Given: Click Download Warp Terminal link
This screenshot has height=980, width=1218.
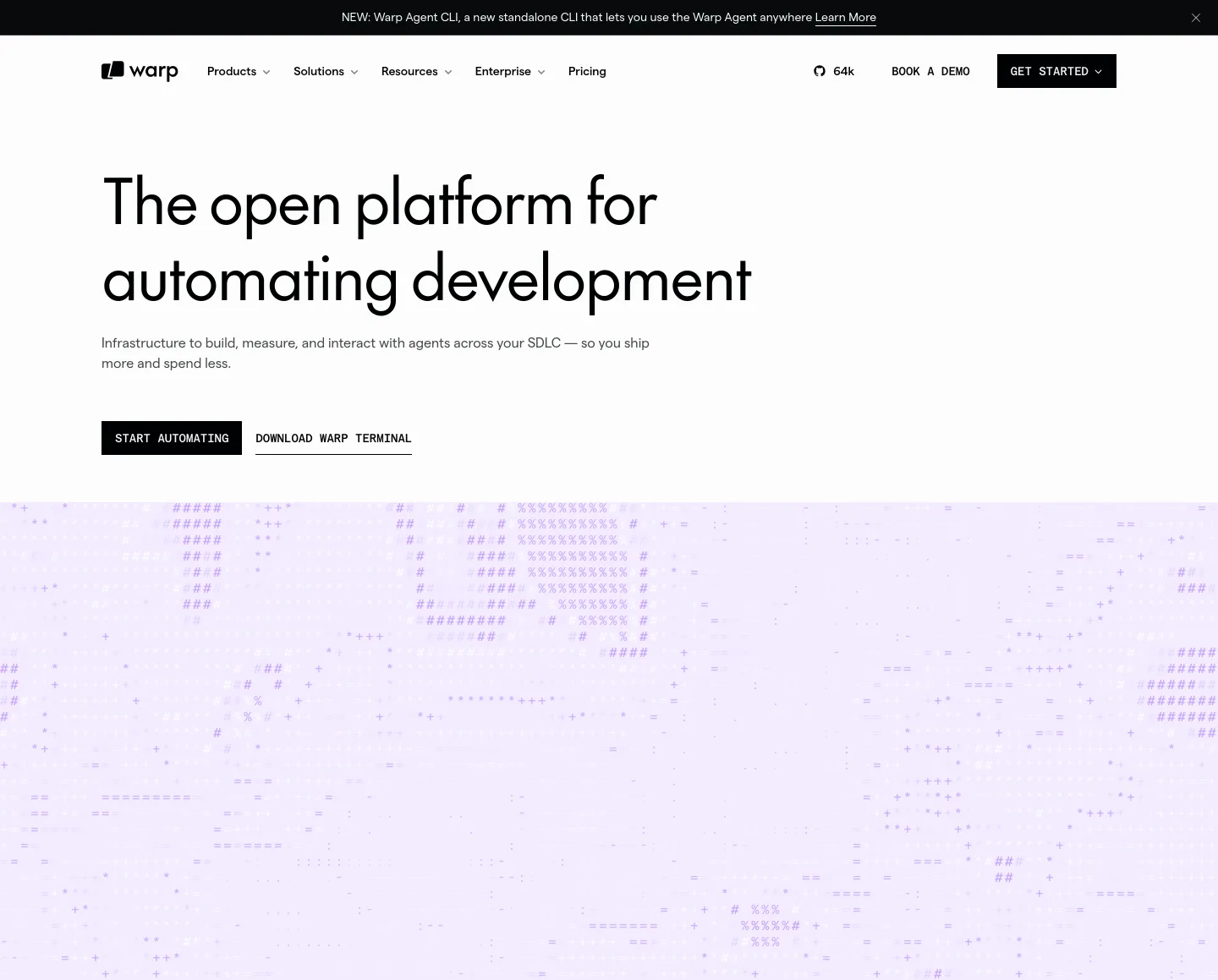Looking at the screenshot, I should click(333, 438).
